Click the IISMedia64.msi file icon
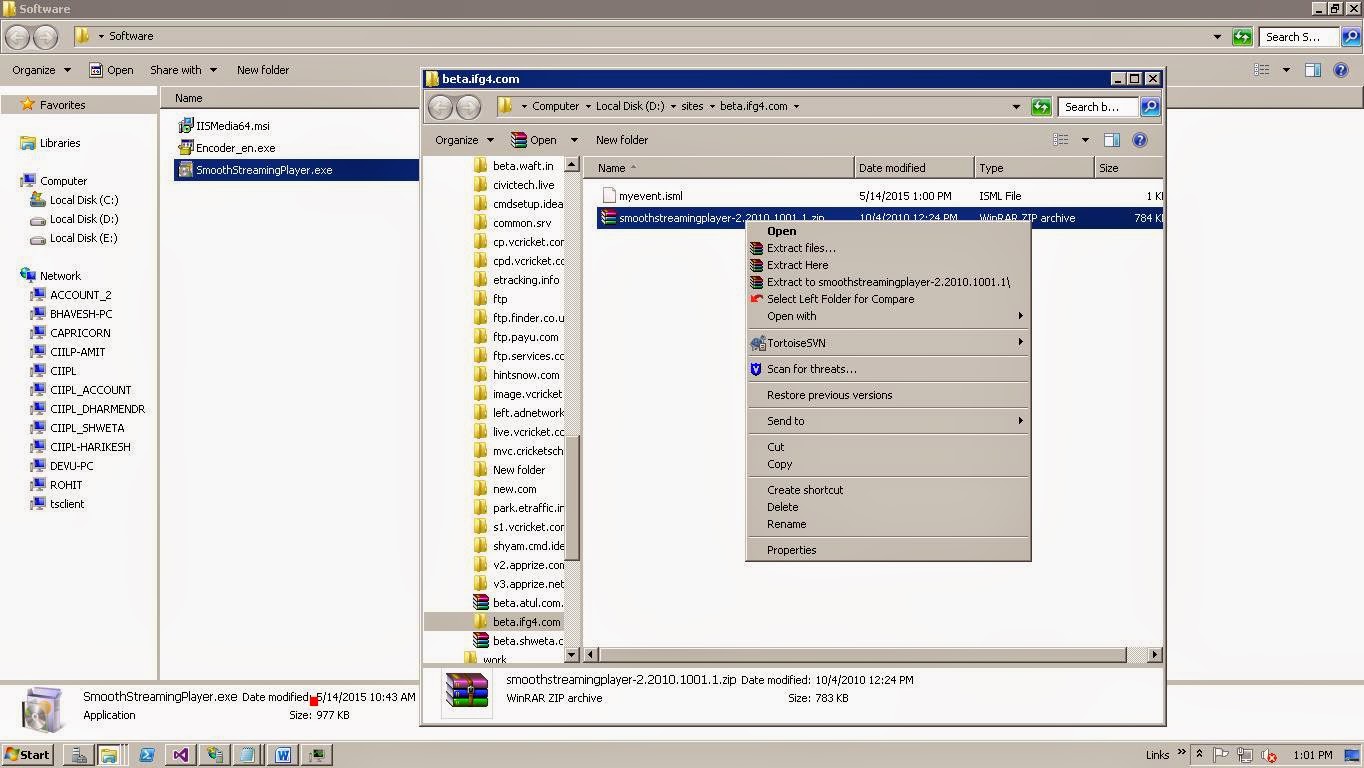Screen dimensions: 1364x768 pyautogui.click(x=185, y=126)
